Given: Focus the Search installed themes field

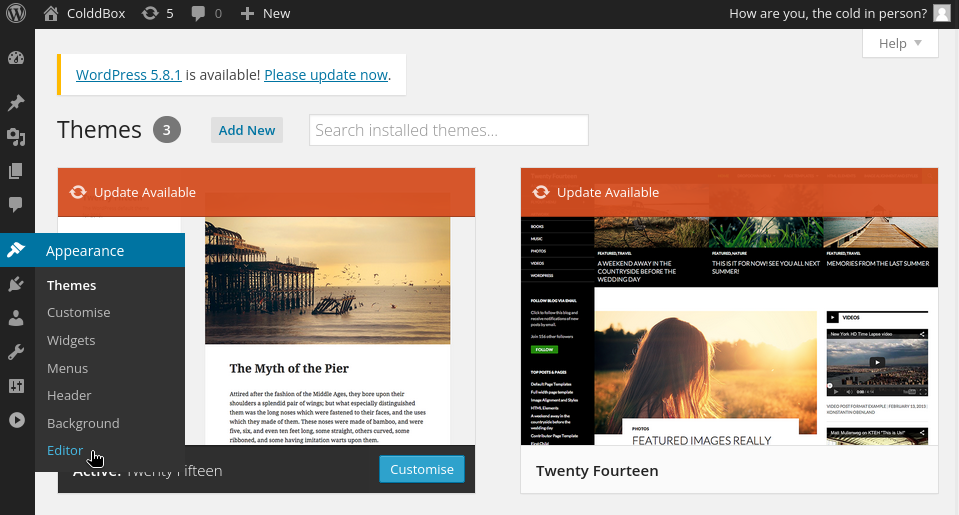Looking at the screenshot, I should point(449,130).
